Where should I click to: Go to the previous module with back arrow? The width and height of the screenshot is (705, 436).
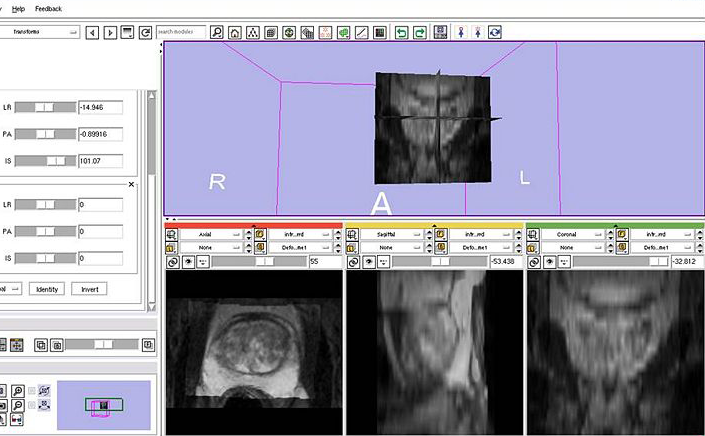(93, 32)
